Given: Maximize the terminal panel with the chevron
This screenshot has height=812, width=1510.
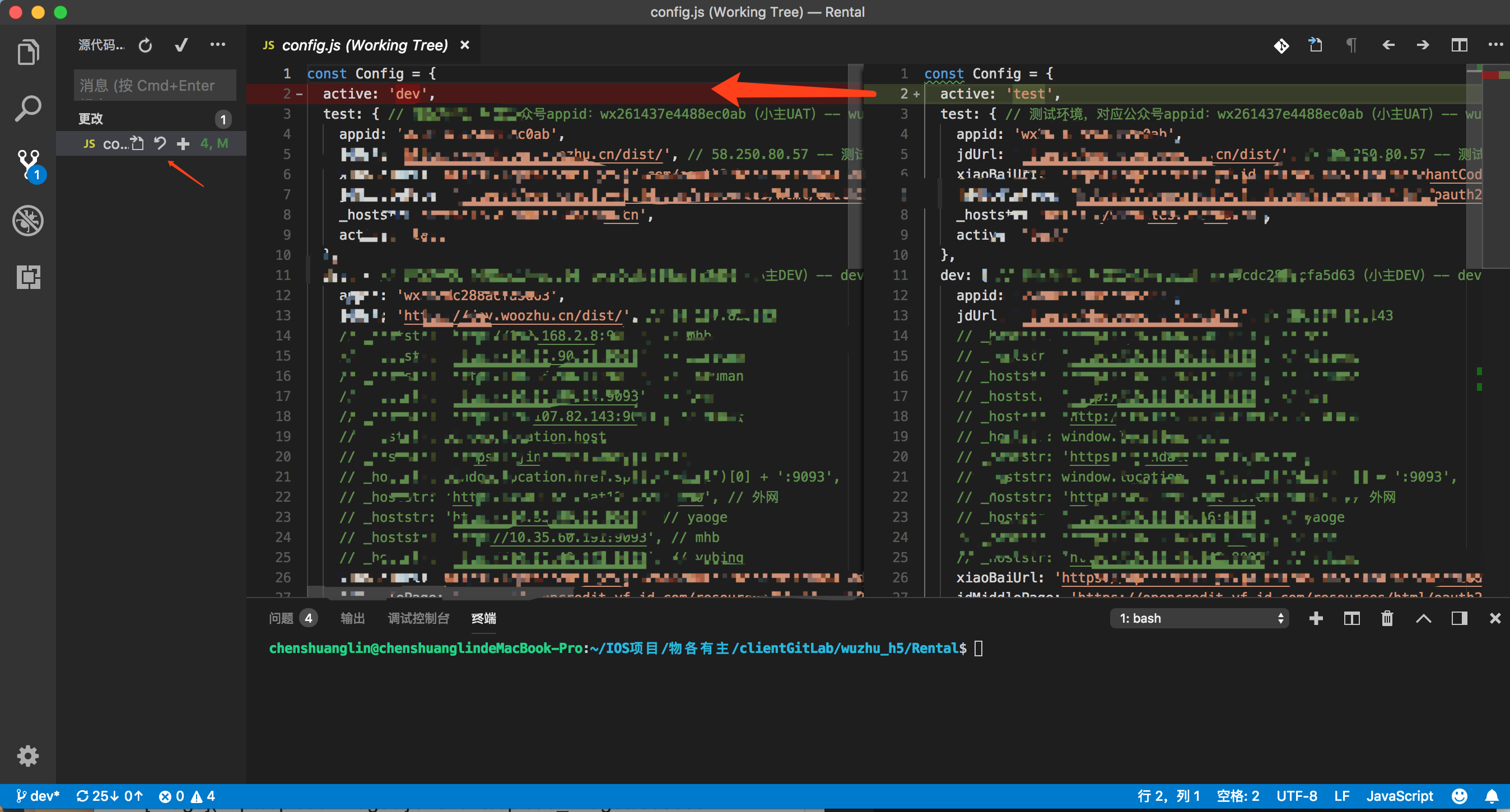Looking at the screenshot, I should (x=1424, y=618).
